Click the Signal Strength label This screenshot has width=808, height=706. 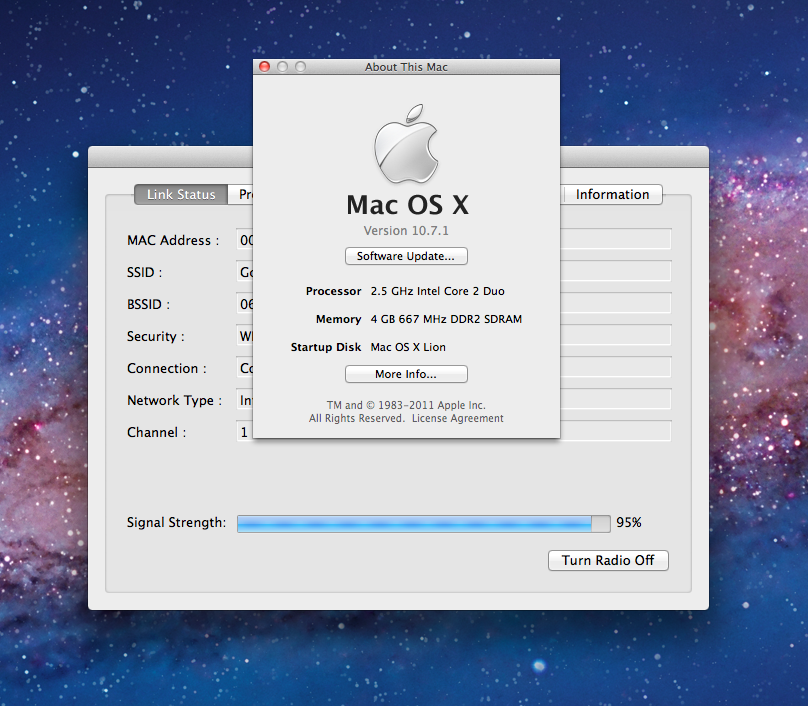pos(176,523)
